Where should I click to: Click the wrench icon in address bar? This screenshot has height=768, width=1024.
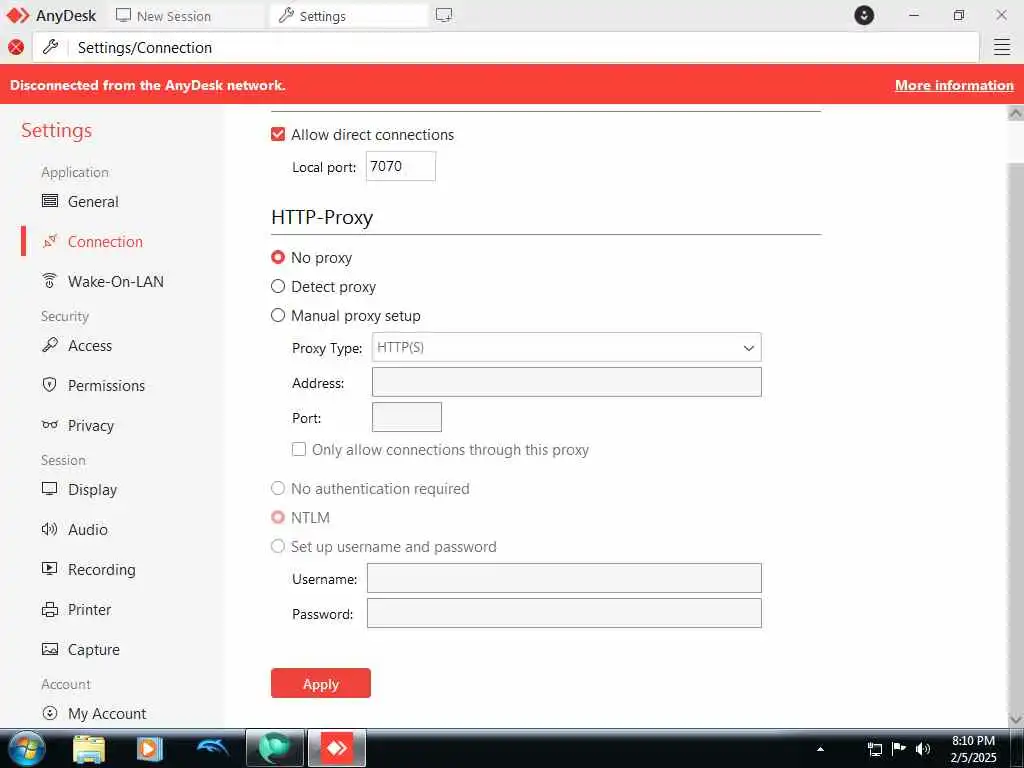pyautogui.click(x=50, y=47)
